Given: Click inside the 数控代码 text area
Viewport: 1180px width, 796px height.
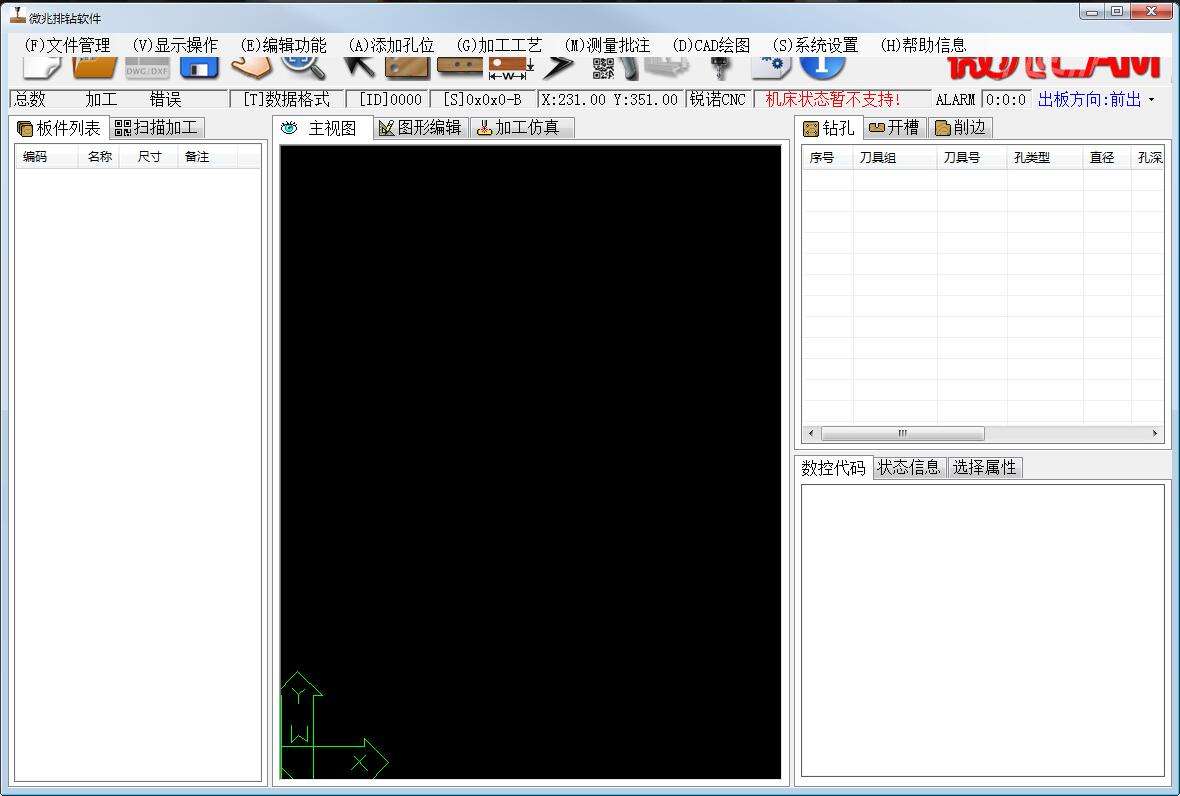Looking at the screenshot, I should click(x=982, y=630).
